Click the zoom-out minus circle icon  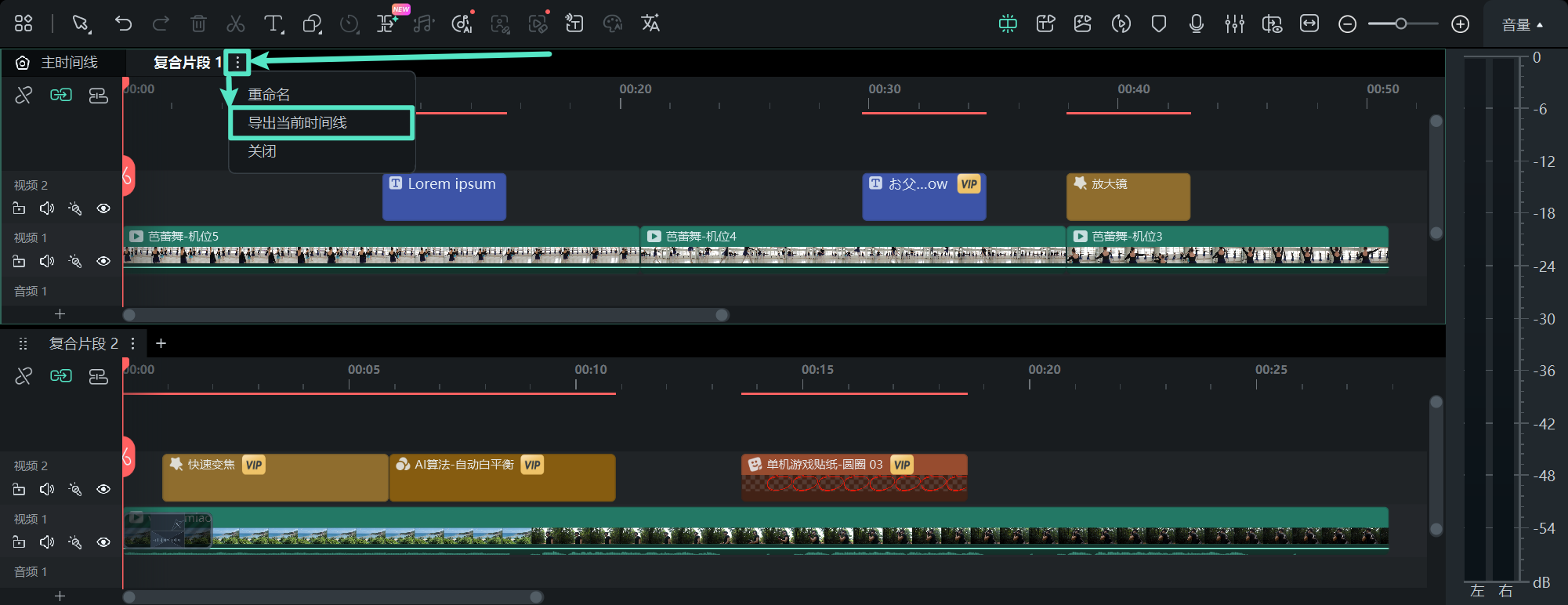point(1347,24)
